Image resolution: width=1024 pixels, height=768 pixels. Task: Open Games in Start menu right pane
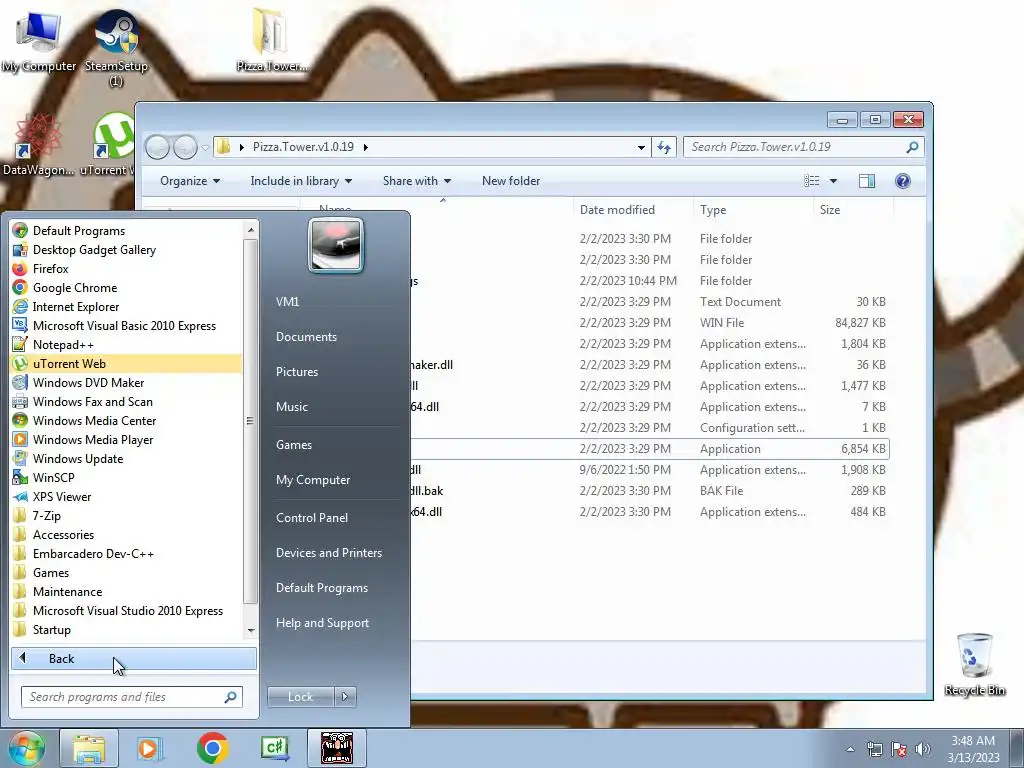[294, 444]
